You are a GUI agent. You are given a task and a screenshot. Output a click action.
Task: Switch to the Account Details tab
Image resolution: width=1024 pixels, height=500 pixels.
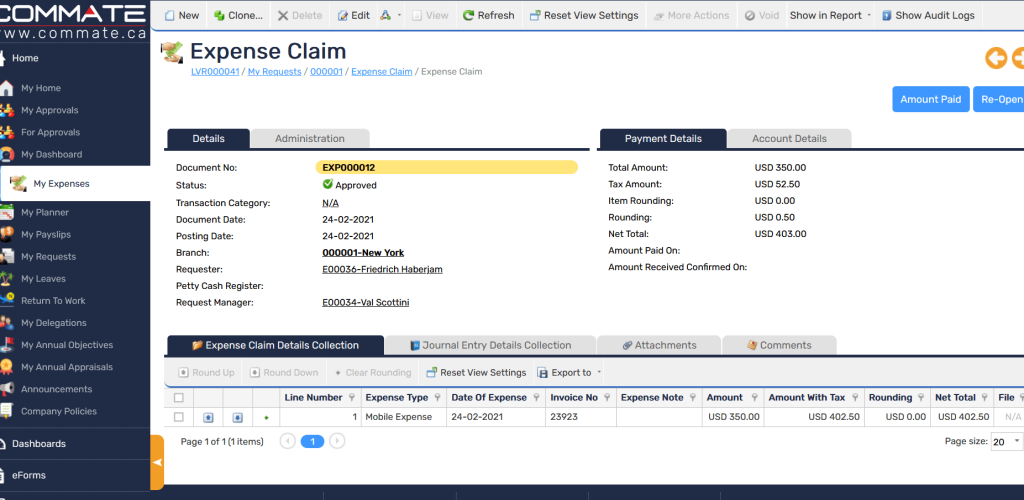[x=789, y=139]
